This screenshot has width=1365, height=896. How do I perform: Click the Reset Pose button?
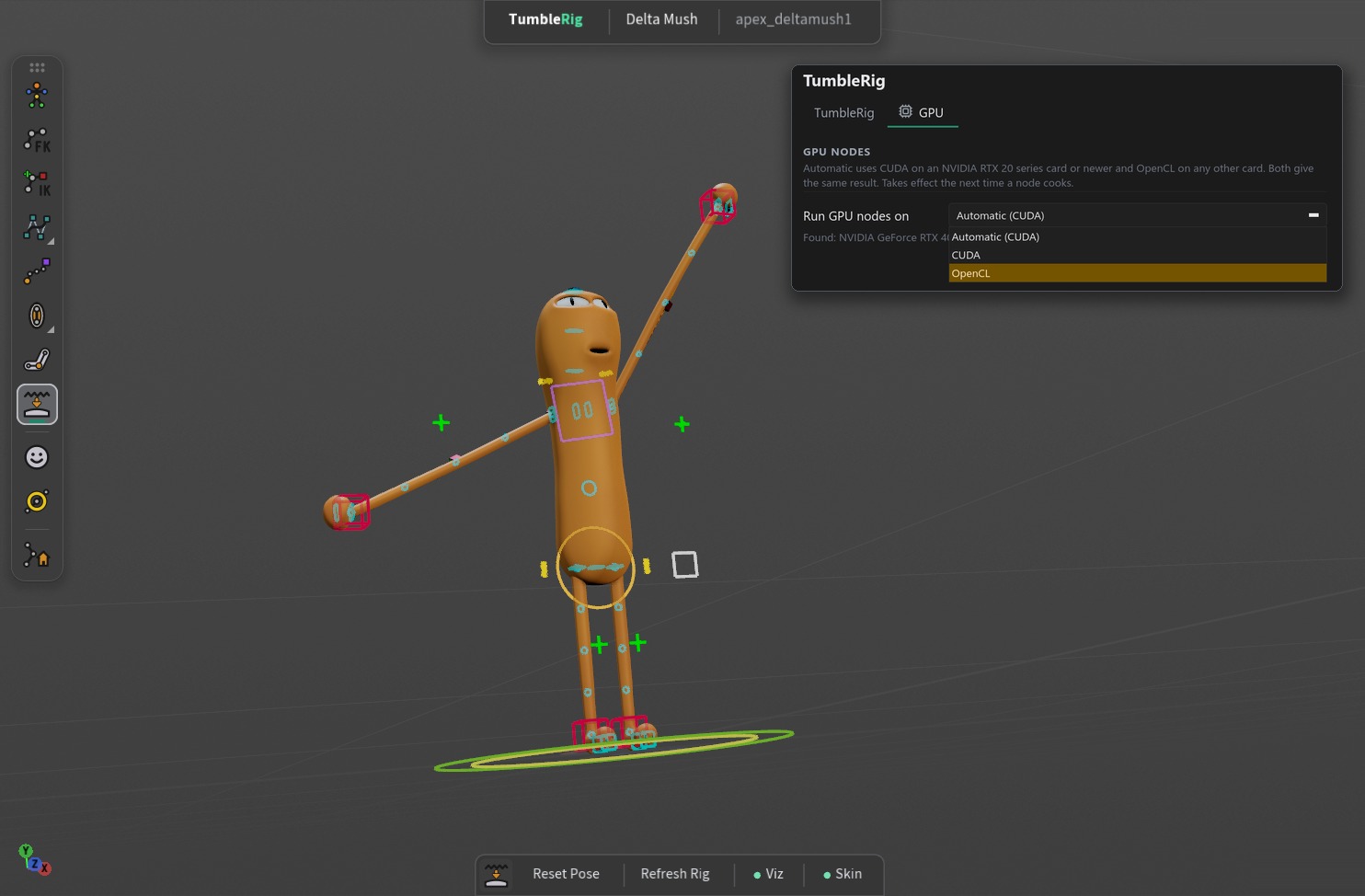click(x=566, y=874)
